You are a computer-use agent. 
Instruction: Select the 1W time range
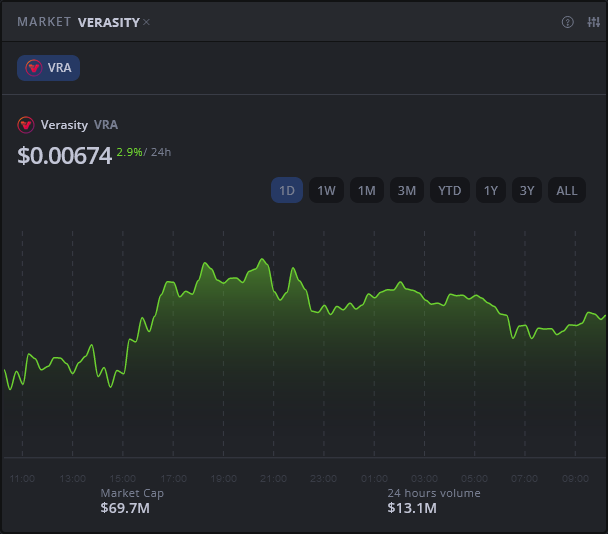pos(326,190)
